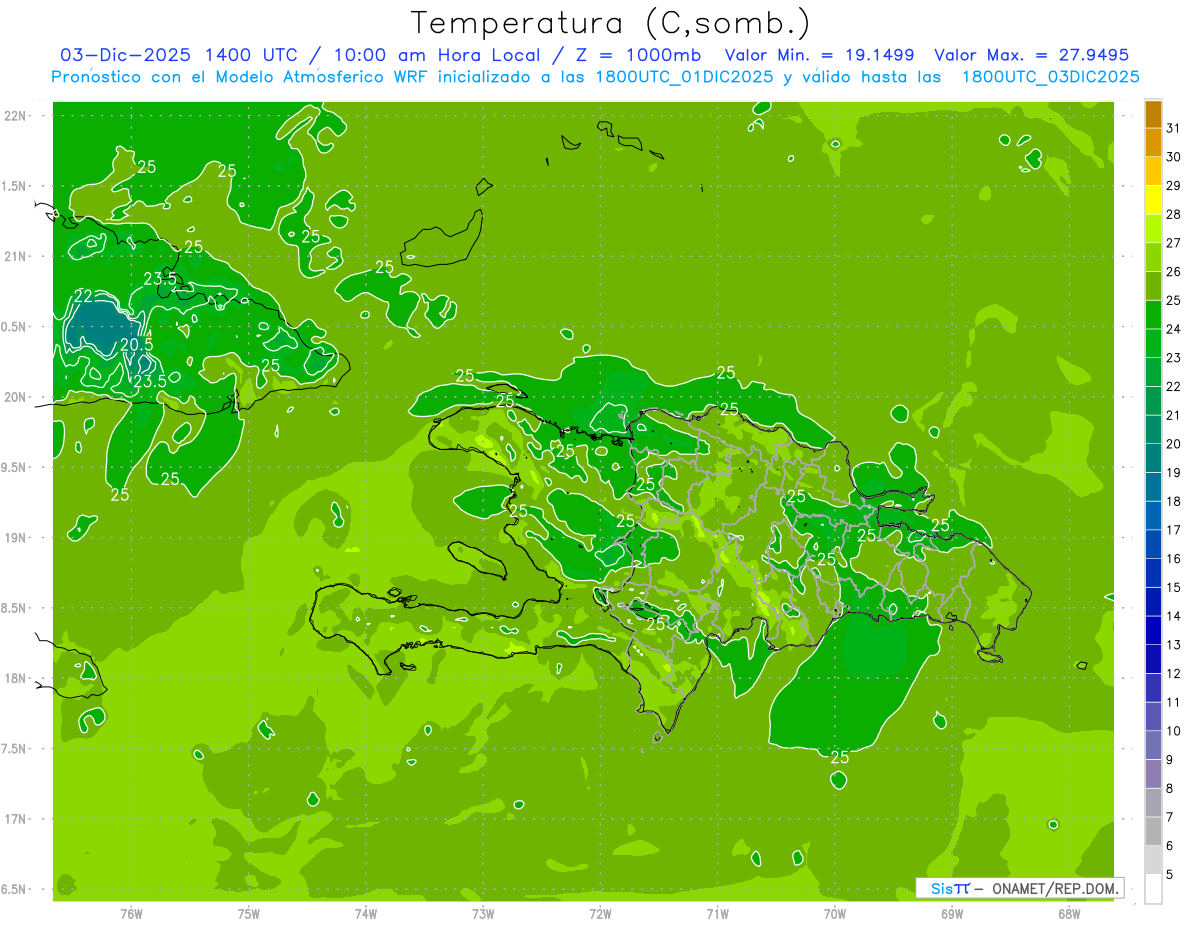Click the 70W longitude axis label
Viewport: 1200px width, 927px height.
[835, 913]
